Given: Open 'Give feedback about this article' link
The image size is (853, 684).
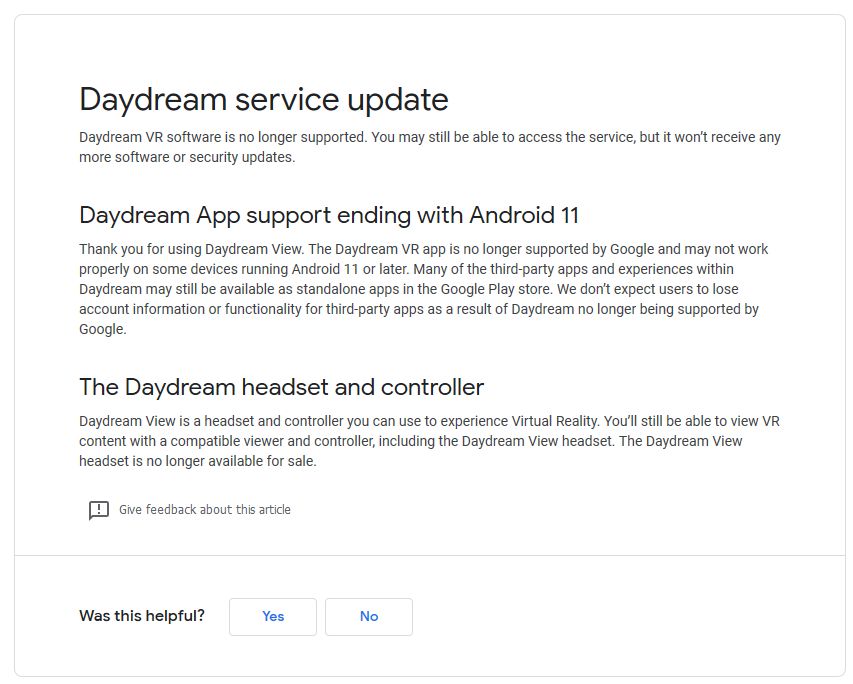Looking at the screenshot, I should [205, 510].
